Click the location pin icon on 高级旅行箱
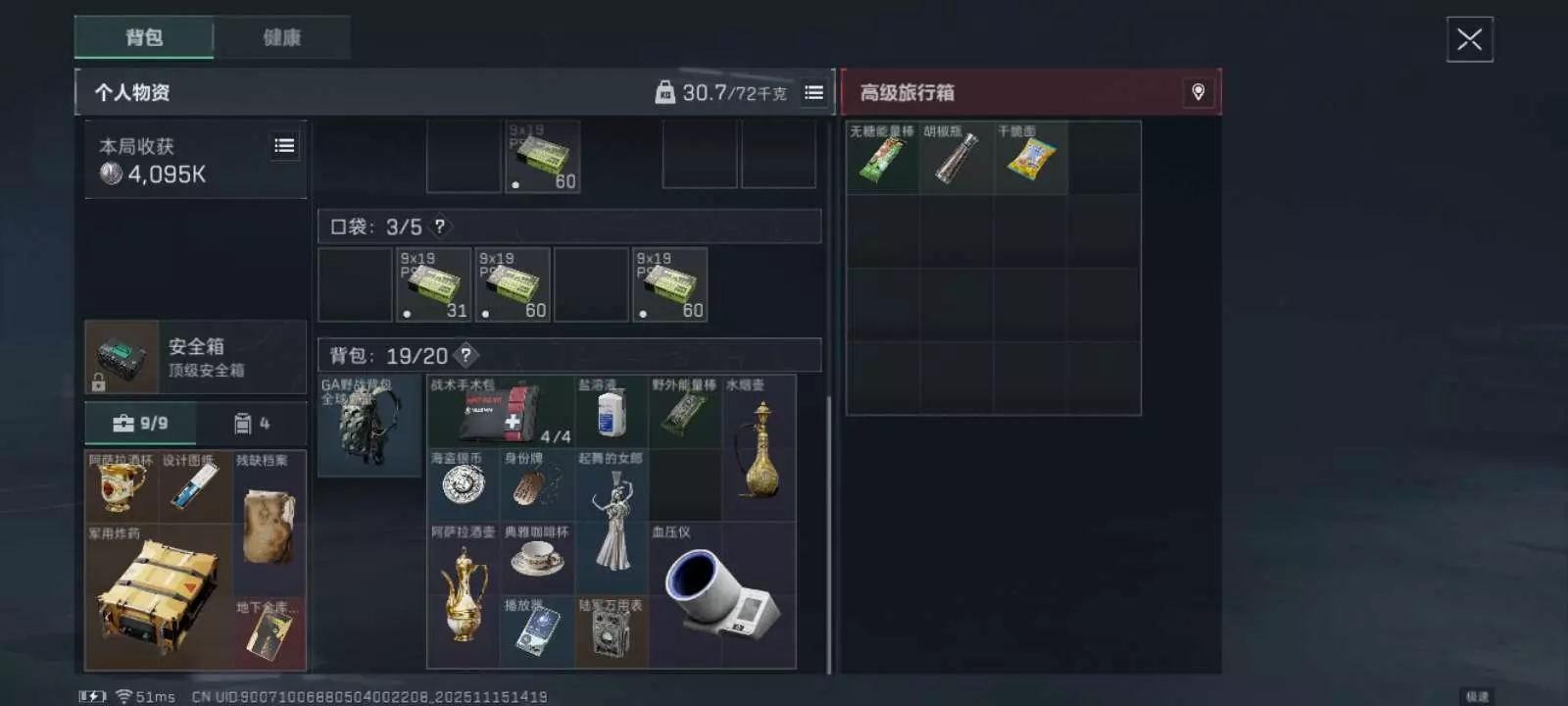 1198,92
